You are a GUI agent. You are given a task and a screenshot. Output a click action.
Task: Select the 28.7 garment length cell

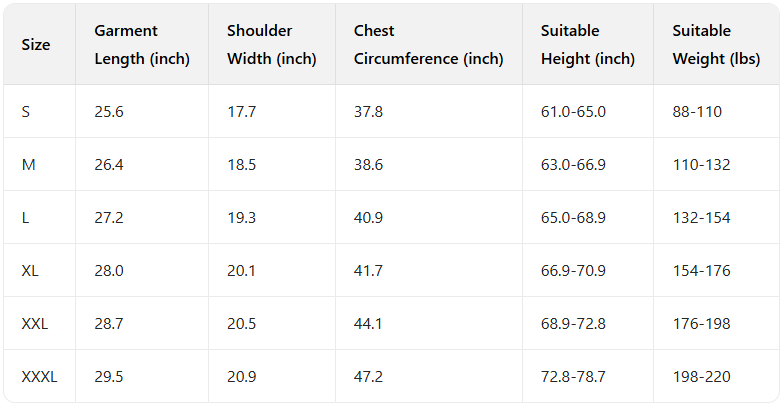(x=109, y=324)
